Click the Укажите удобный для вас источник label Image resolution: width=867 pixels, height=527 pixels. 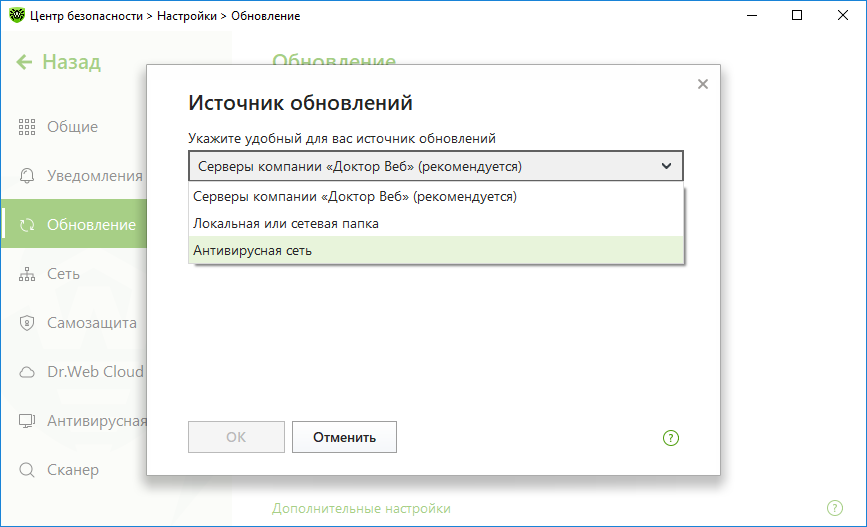[x=342, y=138]
